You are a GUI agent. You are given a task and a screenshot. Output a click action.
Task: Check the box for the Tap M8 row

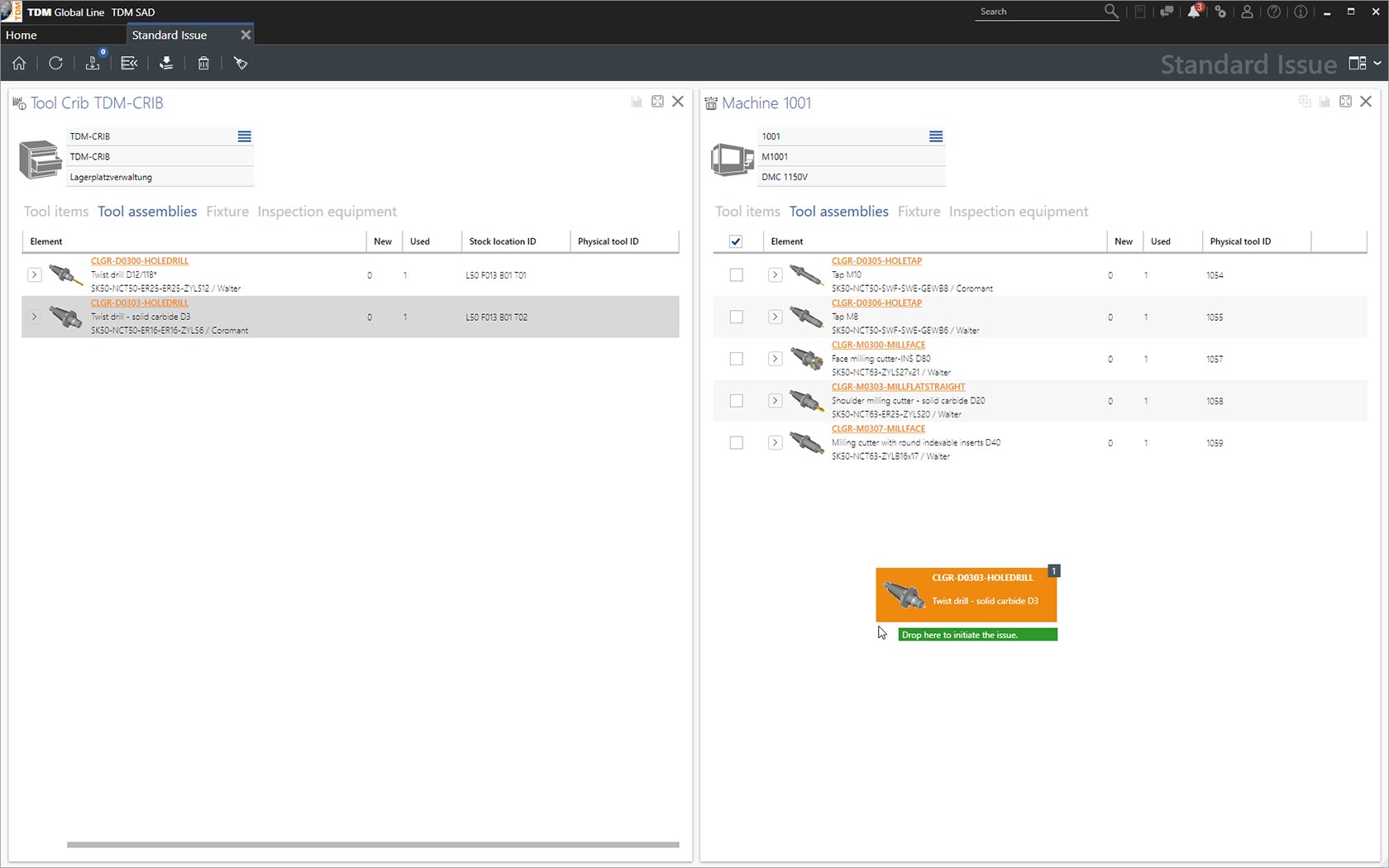(736, 317)
